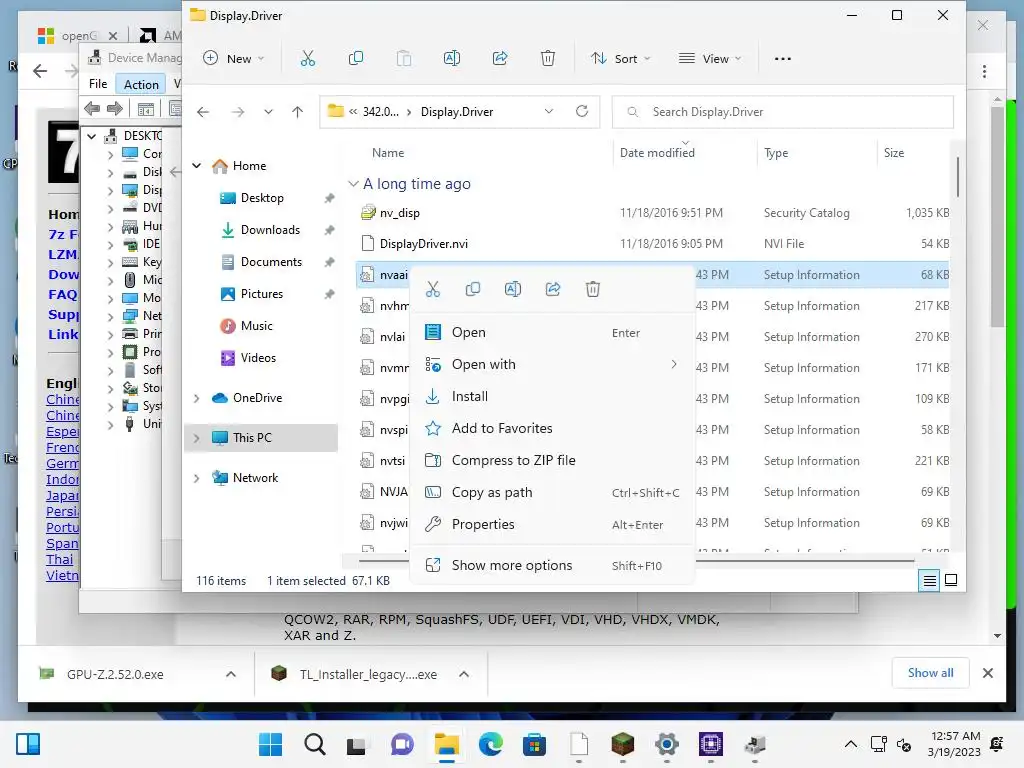Click the Copy icon in Explorer toolbar
1024x768 pixels.
coord(356,59)
